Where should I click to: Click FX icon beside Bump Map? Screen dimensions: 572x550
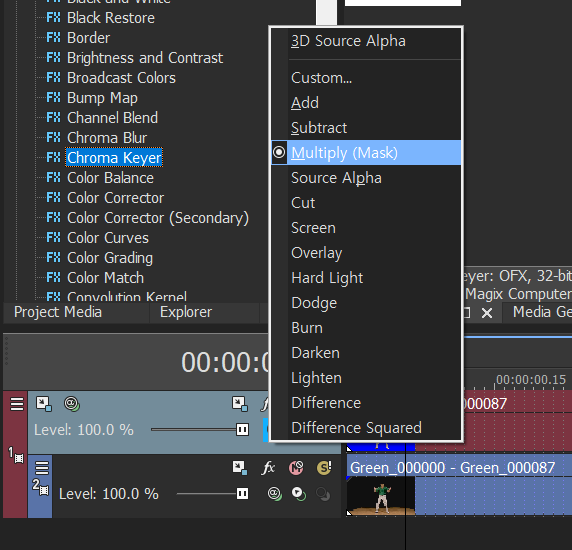[x=54, y=98]
